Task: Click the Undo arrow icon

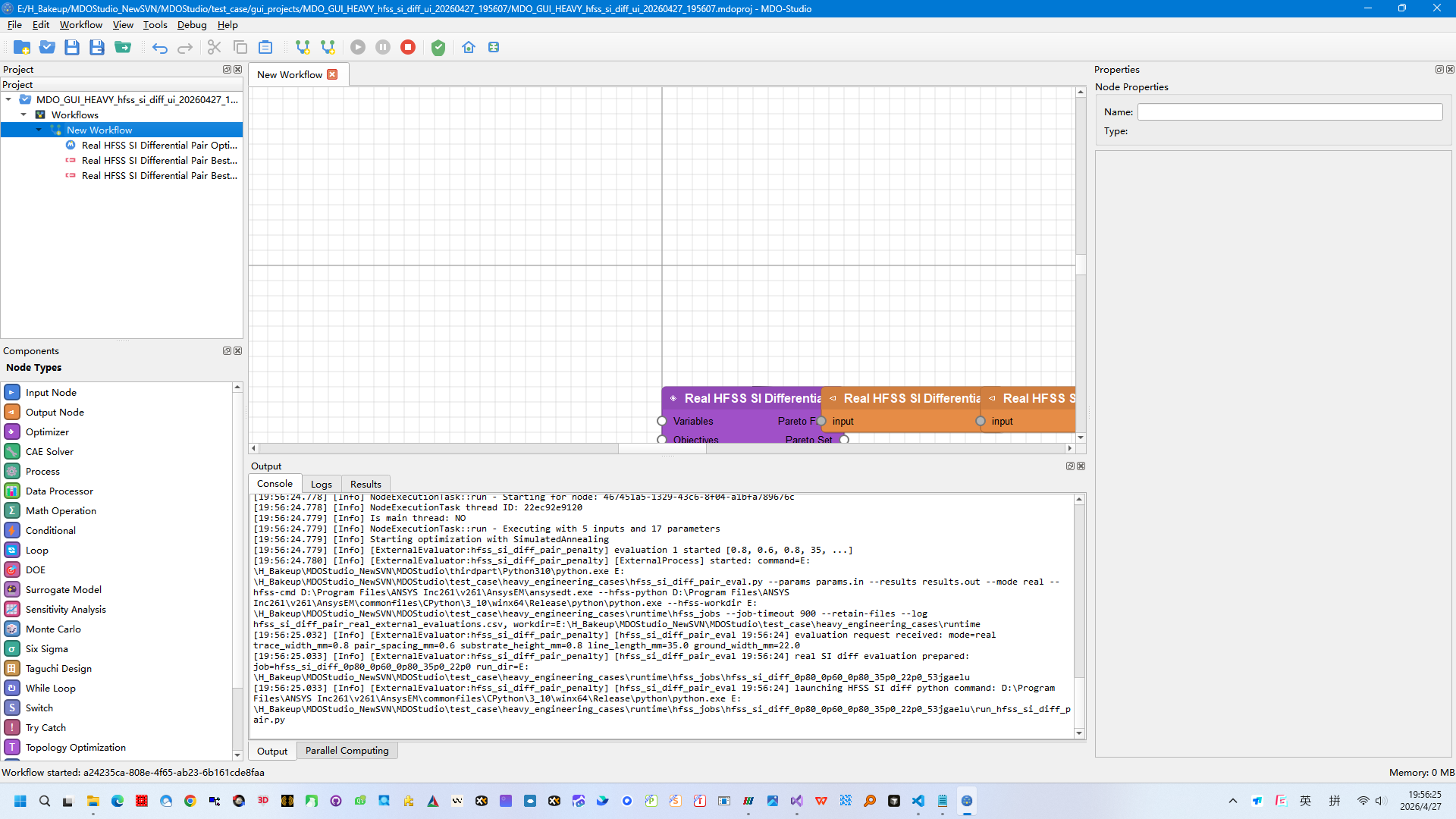Action: point(159,47)
